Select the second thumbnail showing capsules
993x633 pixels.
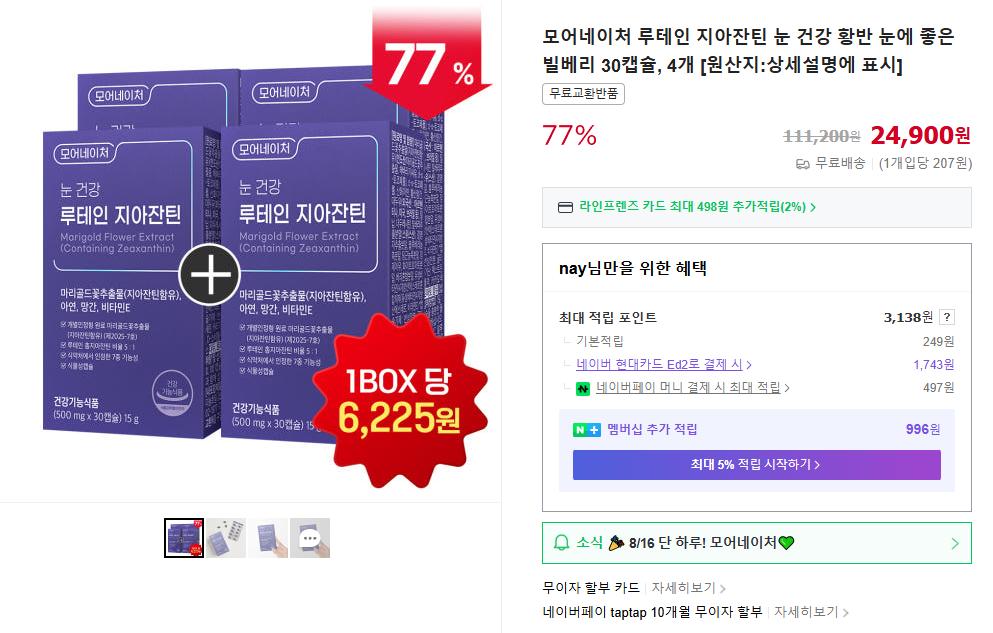click(x=226, y=538)
